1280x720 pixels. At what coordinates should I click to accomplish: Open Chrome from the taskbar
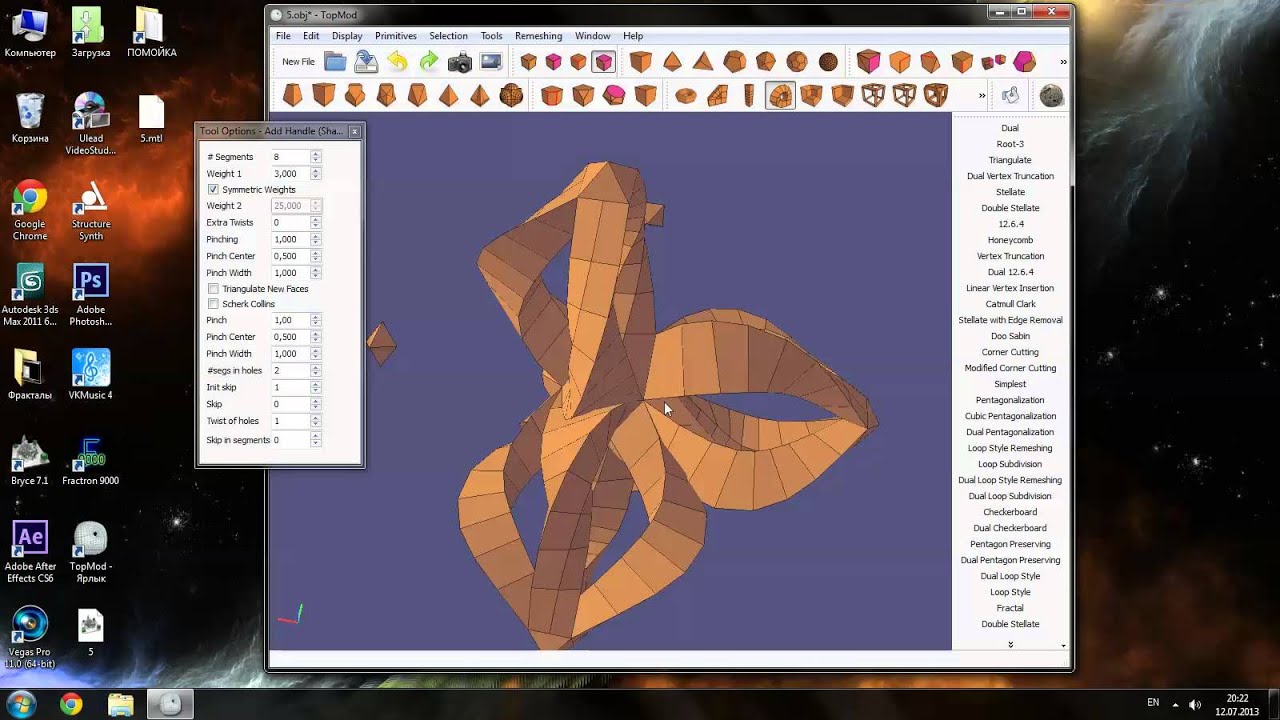point(71,704)
